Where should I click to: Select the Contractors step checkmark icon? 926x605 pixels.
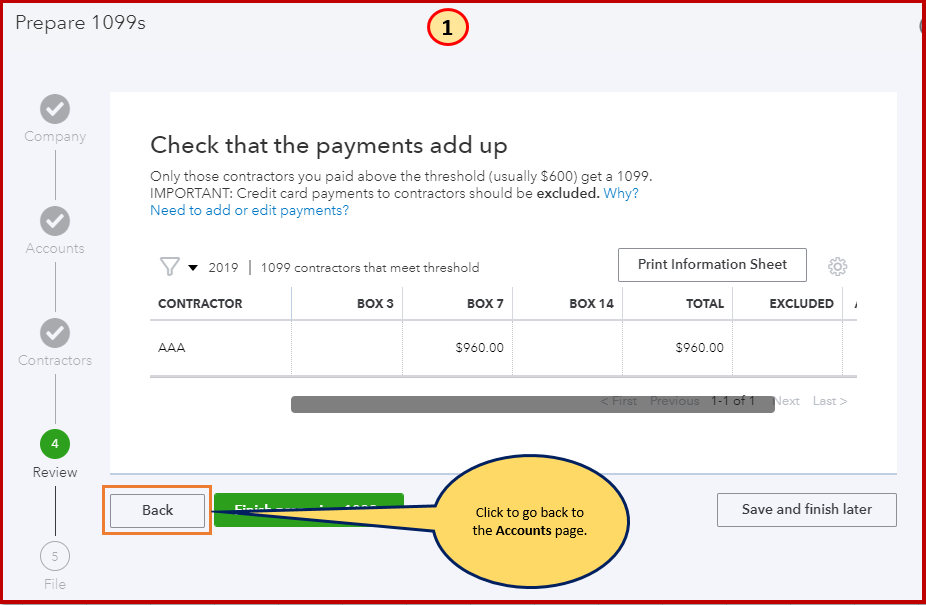55,333
